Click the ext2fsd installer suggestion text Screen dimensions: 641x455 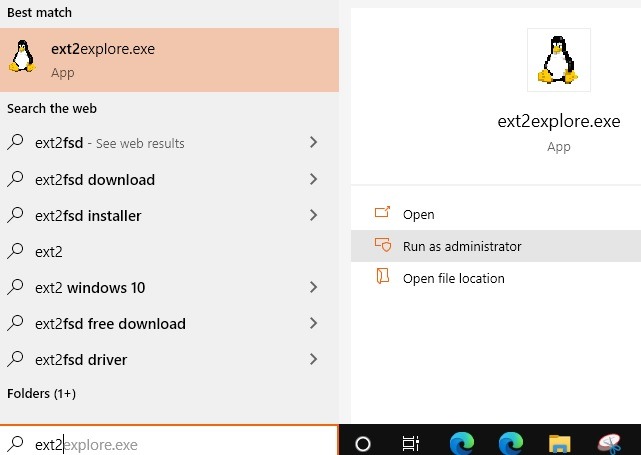tap(88, 215)
